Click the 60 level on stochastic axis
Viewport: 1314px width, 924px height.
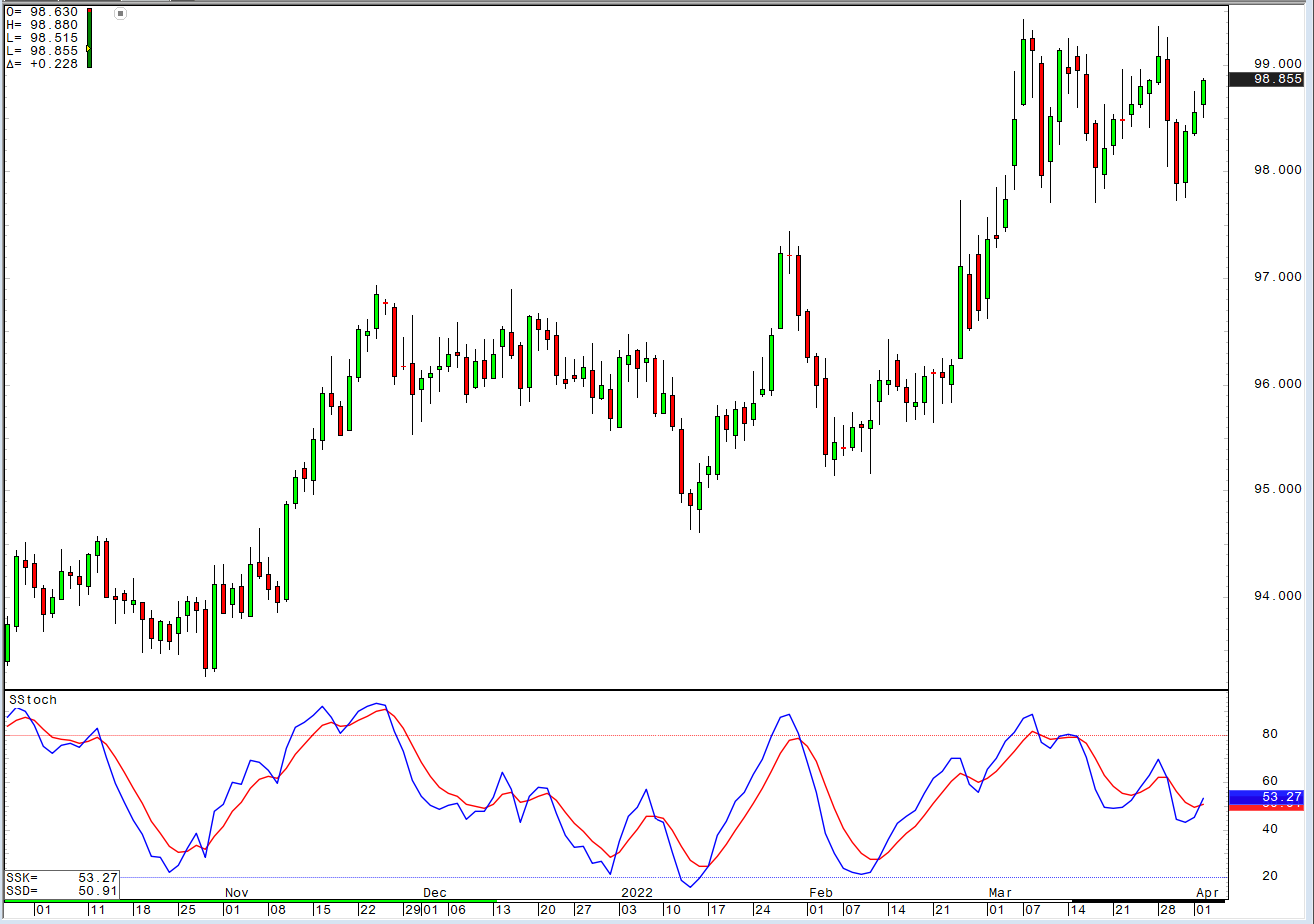point(1269,781)
